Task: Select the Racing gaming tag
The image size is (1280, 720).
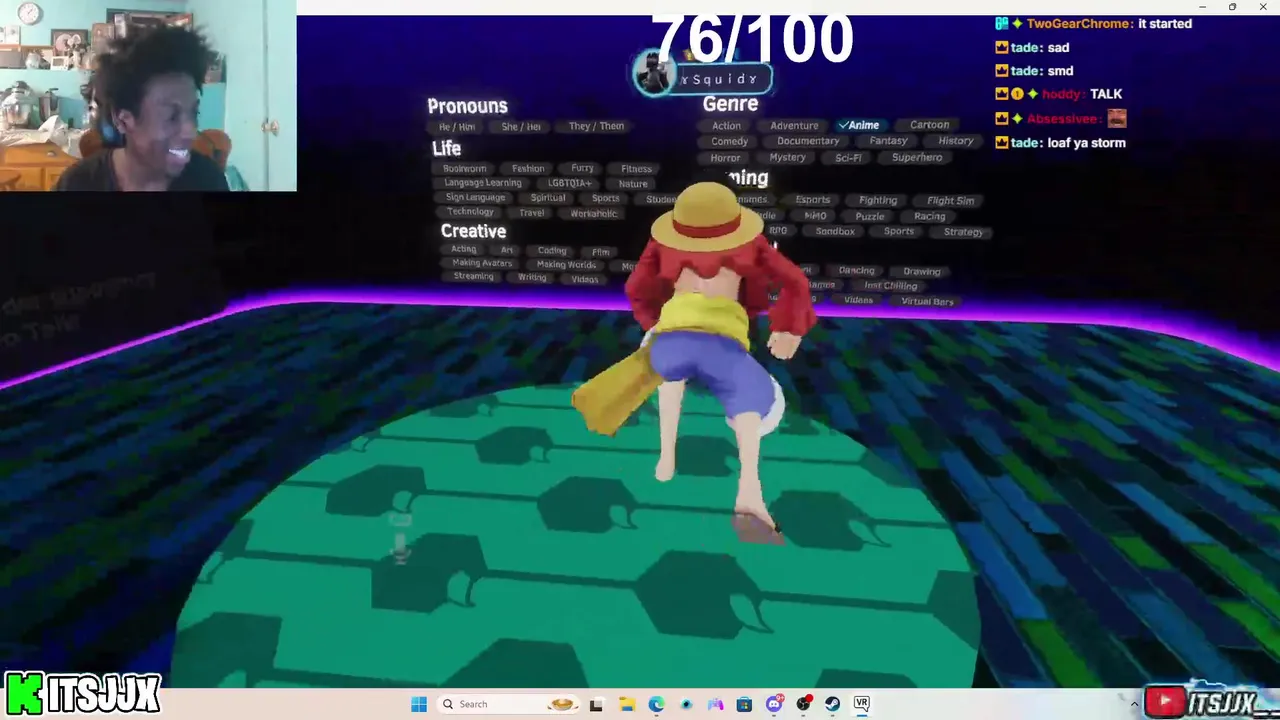Action: click(929, 217)
